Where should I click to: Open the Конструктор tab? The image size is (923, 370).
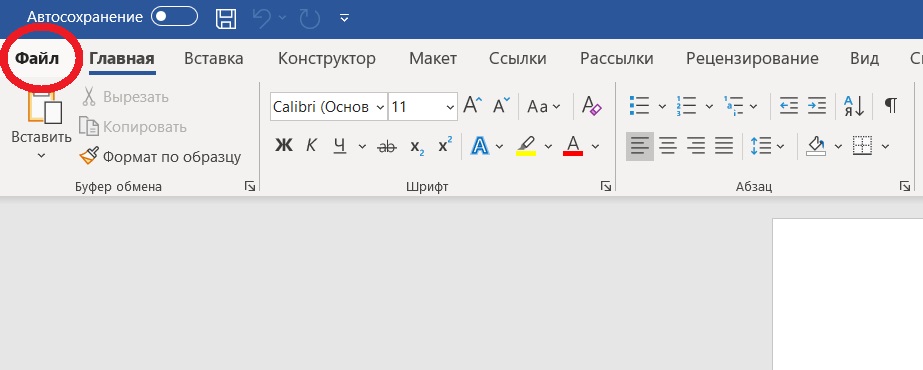[327, 59]
